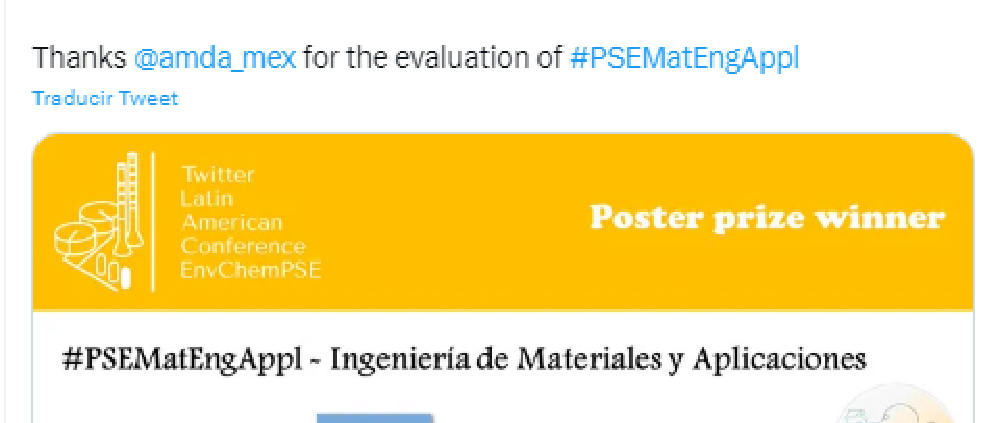Image resolution: width=998 pixels, height=423 pixels.
Task: Open the @amda_mex profile mention
Action: click(214, 58)
